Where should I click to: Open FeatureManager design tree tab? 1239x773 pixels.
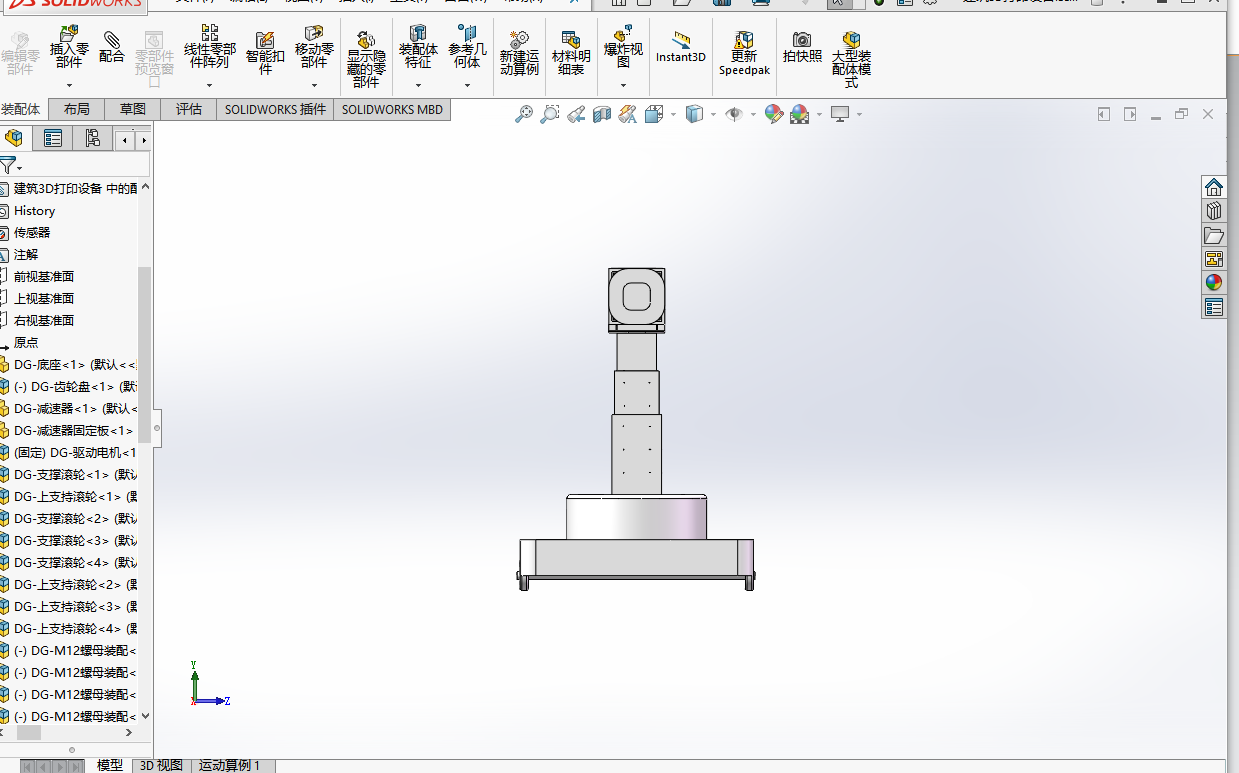point(14,138)
